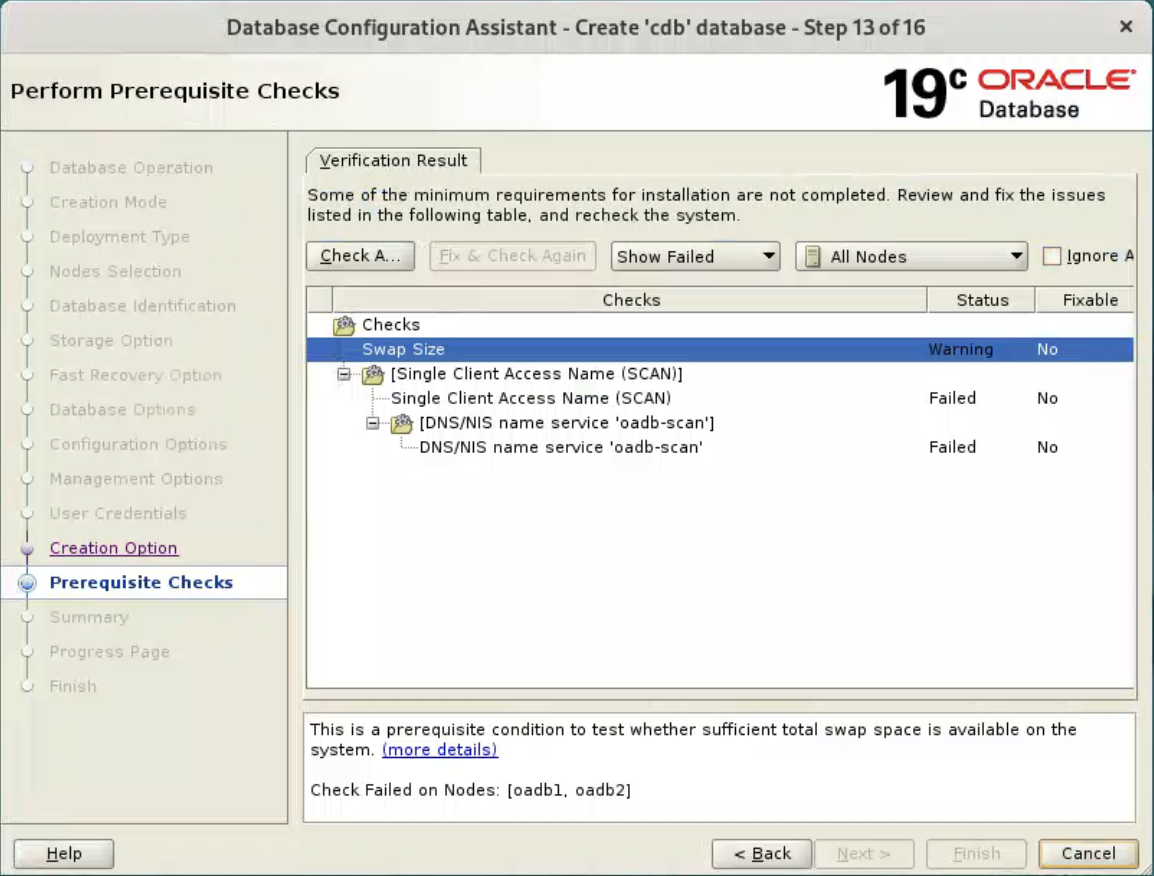Screen dimensions: 1154x876
Task: Go back with the Back button
Action: click(x=762, y=854)
